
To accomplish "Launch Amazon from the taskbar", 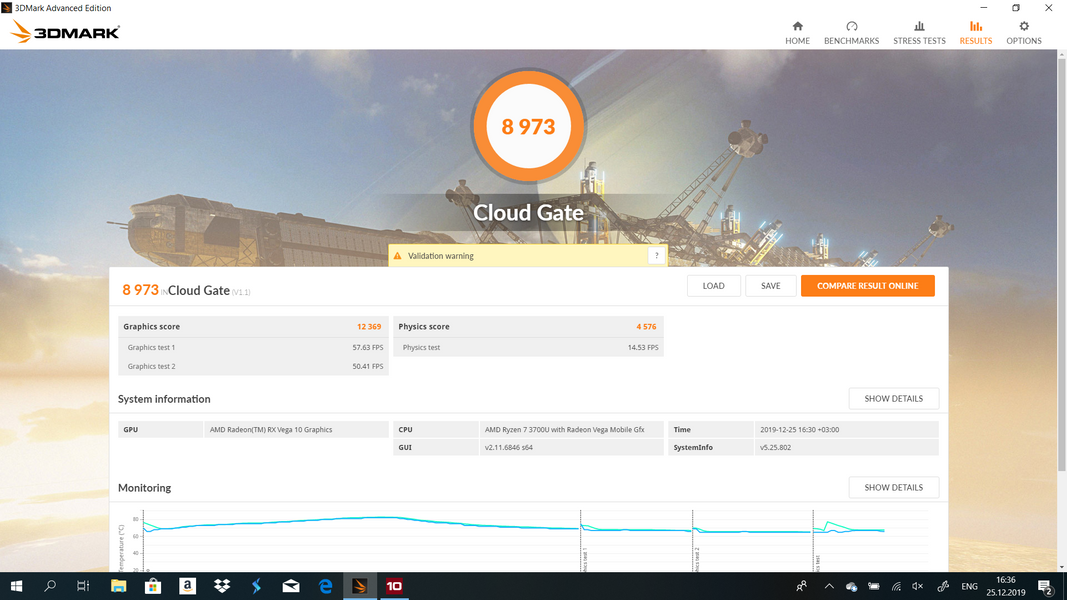I will coord(187,586).
